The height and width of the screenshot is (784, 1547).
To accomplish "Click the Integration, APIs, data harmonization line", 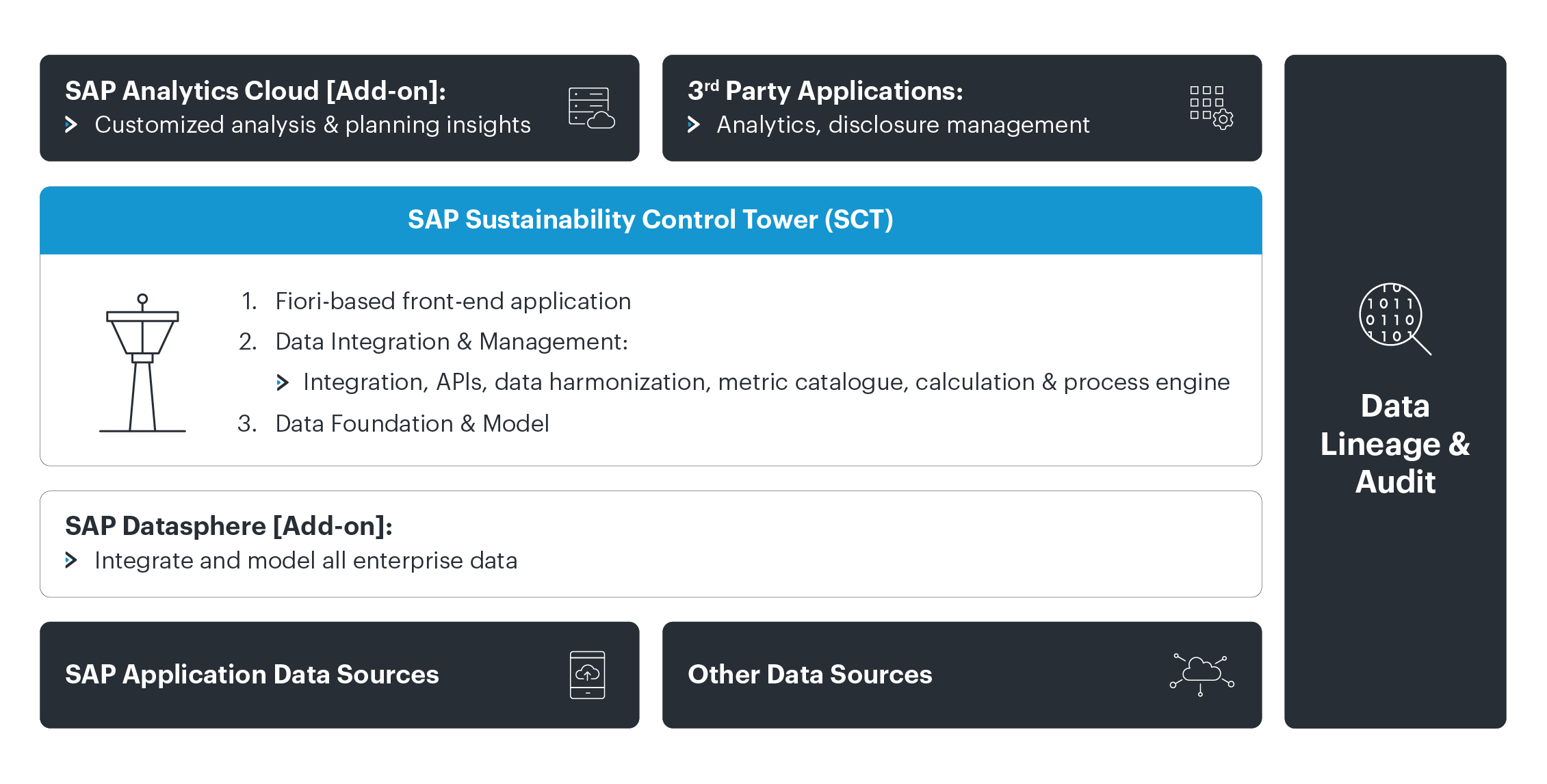I will (766, 382).
